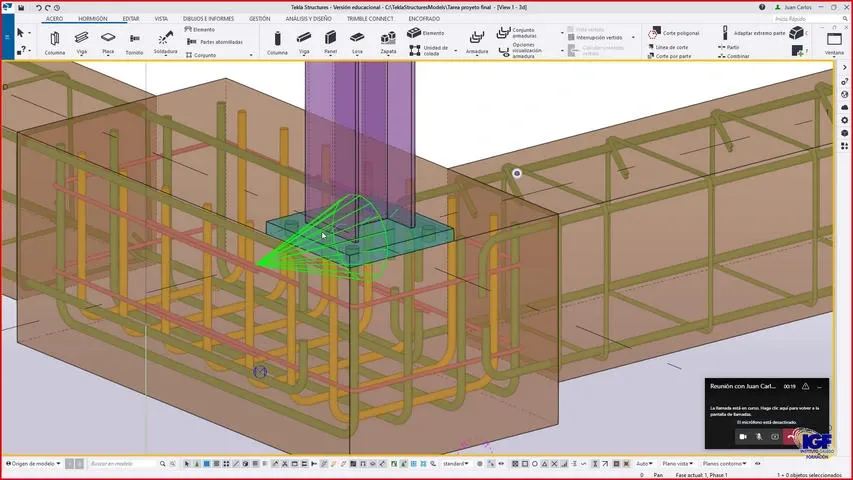Select the concrete Viga tool
853x480 pixels.
point(304,42)
